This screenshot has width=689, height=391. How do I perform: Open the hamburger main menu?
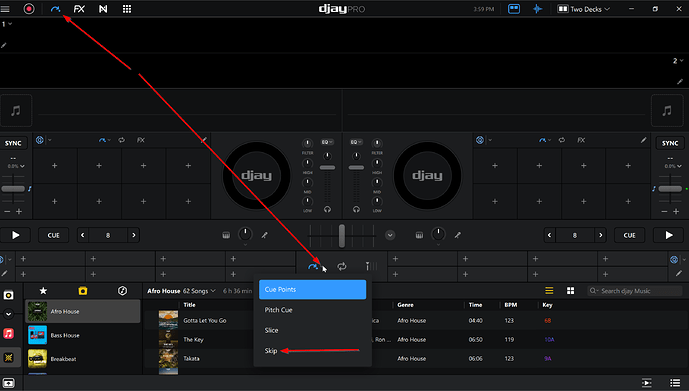(5, 9)
